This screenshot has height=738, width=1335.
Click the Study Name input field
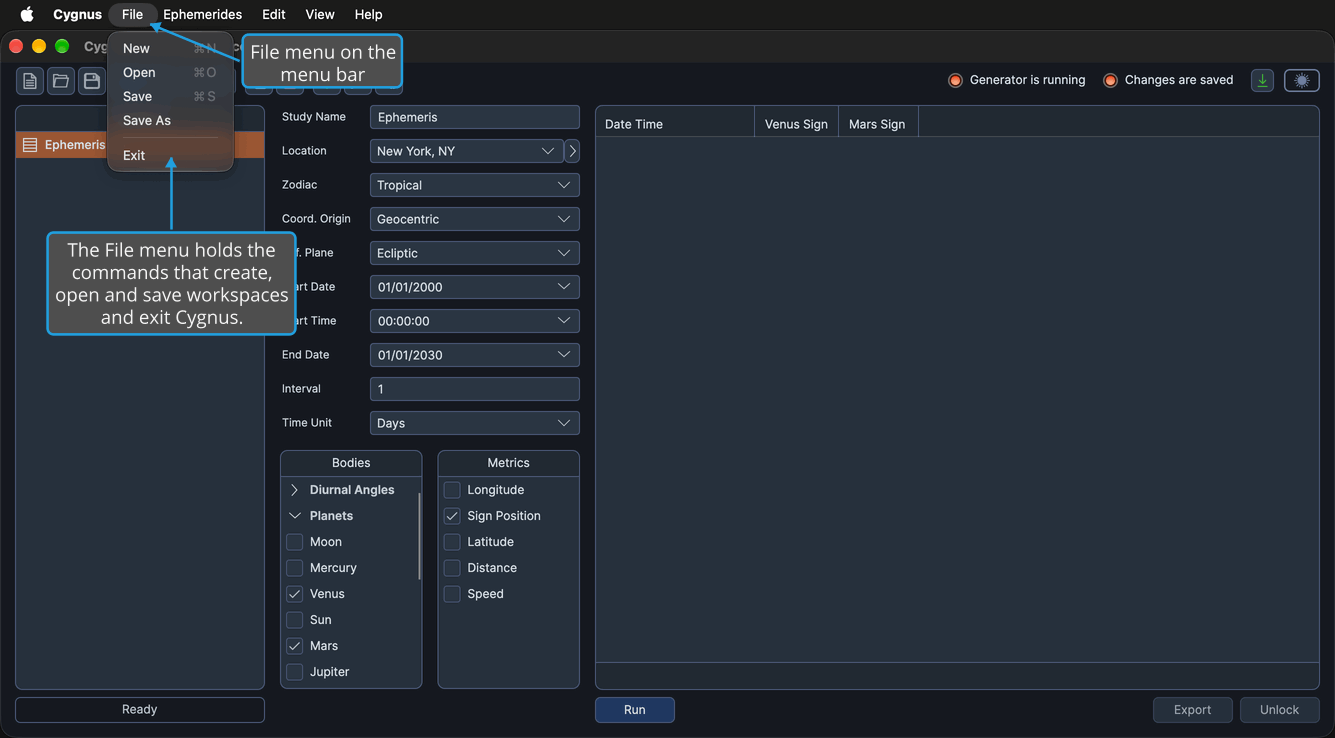475,117
